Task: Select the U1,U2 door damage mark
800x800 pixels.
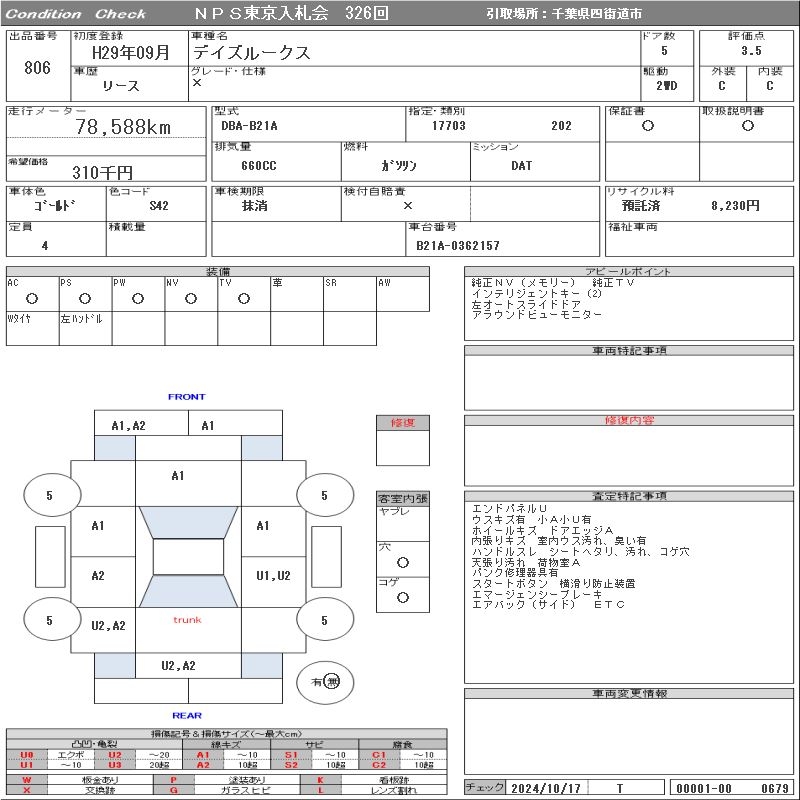Action: [x=273, y=576]
